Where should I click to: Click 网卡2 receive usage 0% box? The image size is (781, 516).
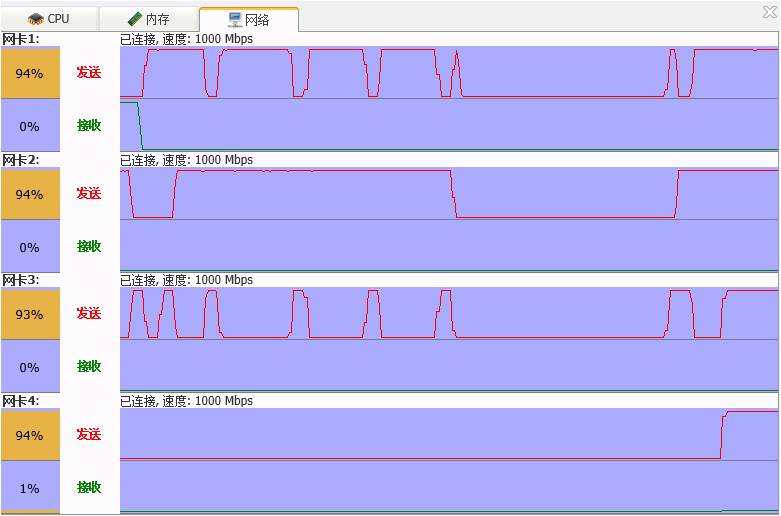30,247
